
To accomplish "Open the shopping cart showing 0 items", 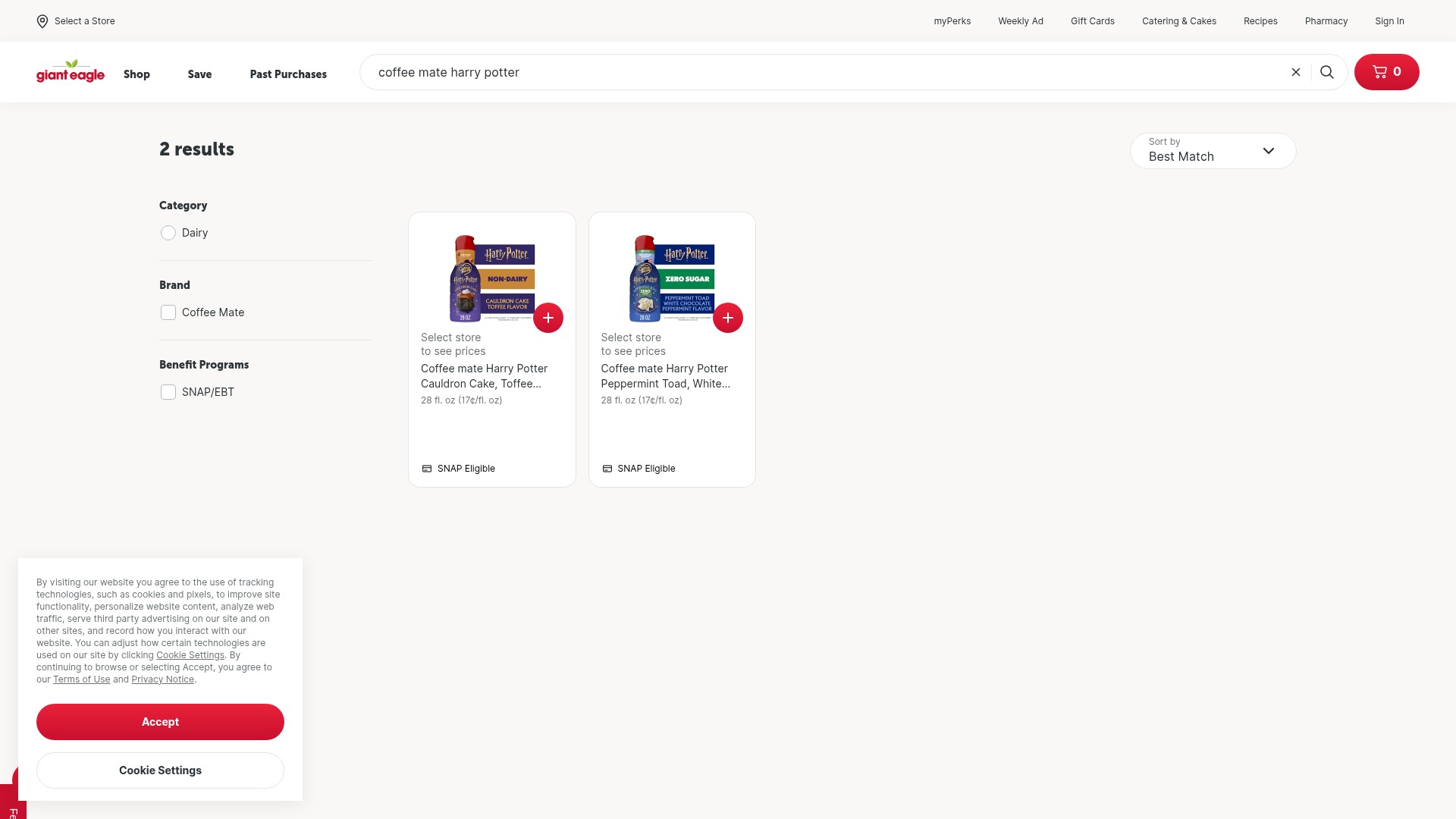I will [x=1386, y=72].
